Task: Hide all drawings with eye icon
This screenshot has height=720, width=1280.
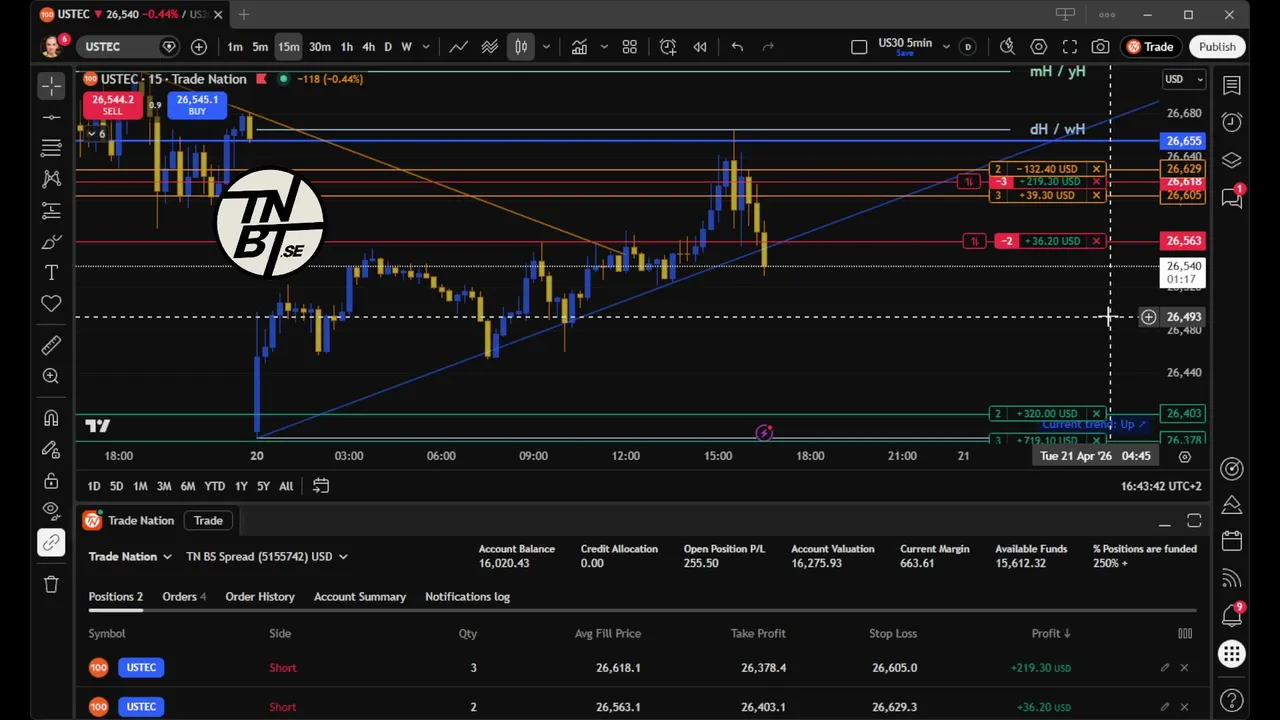Action: tap(51, 511)
